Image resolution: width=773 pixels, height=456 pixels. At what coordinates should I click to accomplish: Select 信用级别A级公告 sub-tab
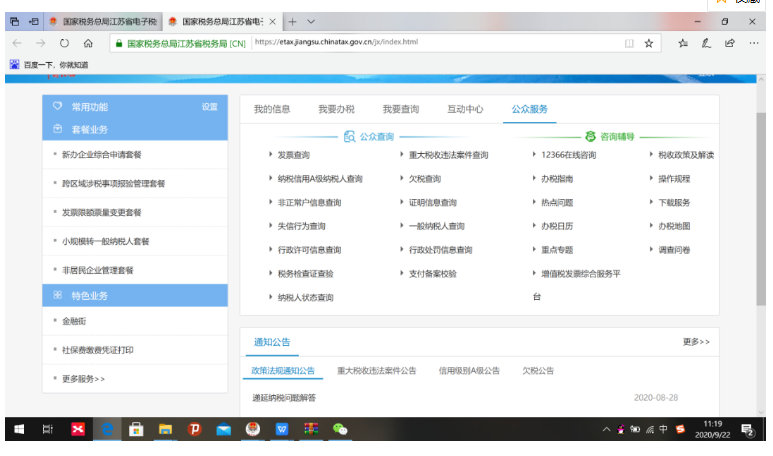pyautogui.click(x=469, y=371)
